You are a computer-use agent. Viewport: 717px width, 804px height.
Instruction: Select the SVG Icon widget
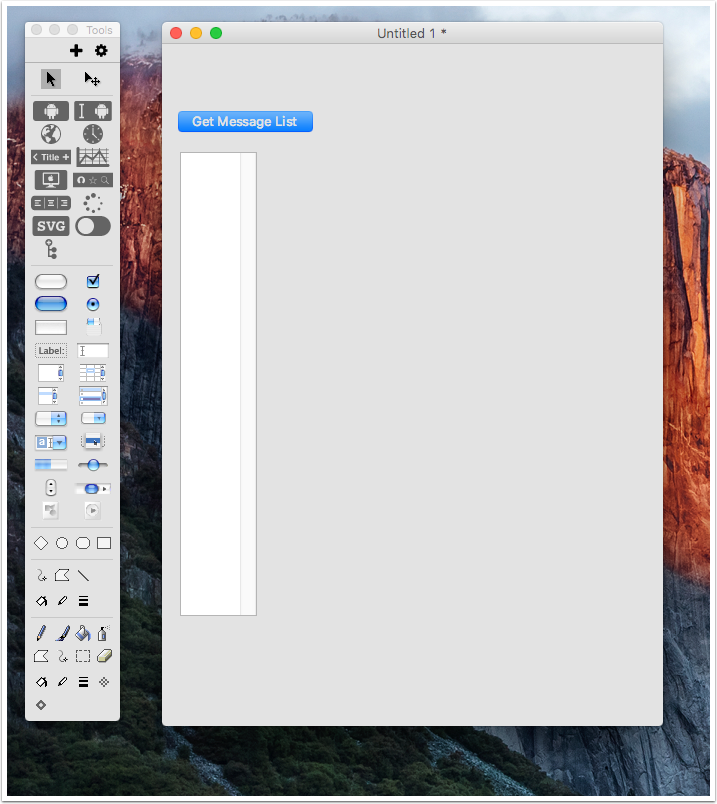51,226
